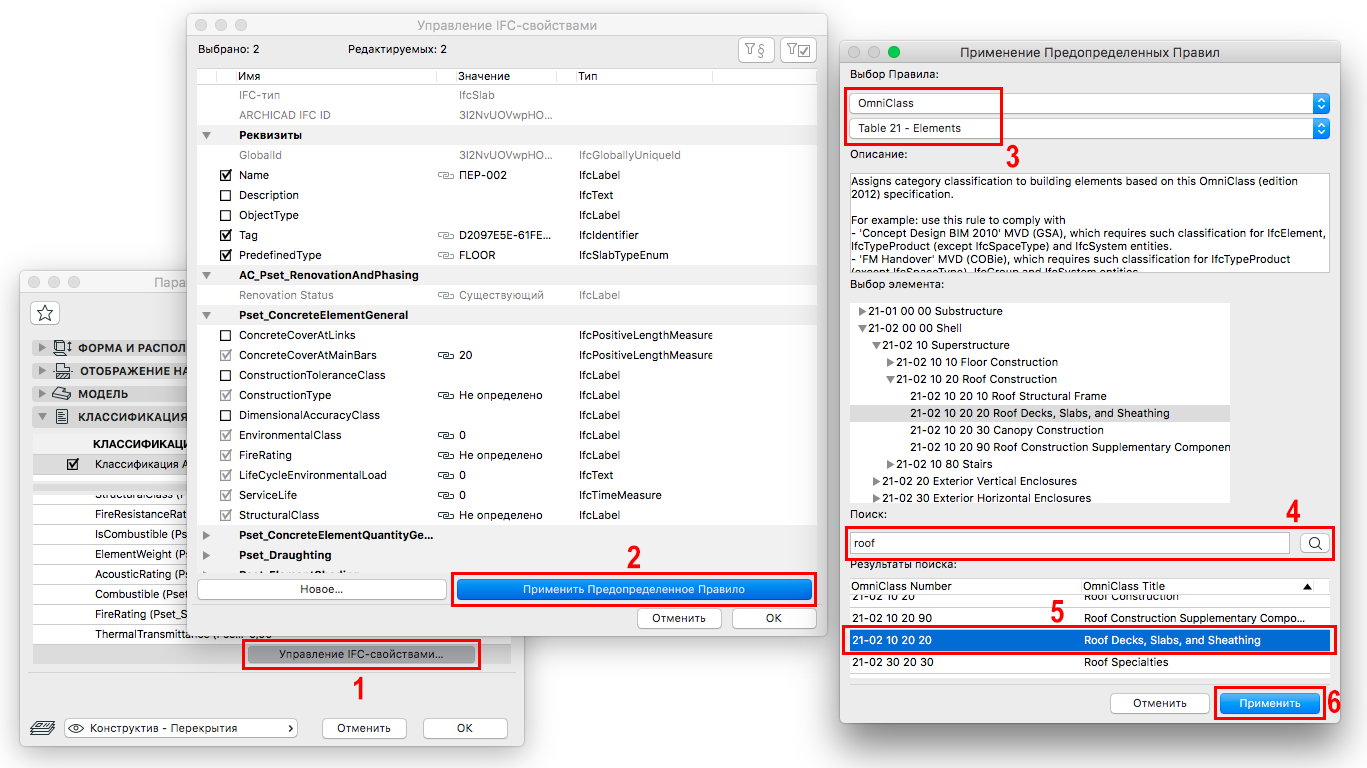Image resolution: width=1367 pixels, height=768 pixels.
Task: Select the Roof Specialties search result
Action: pos(1090,662)
